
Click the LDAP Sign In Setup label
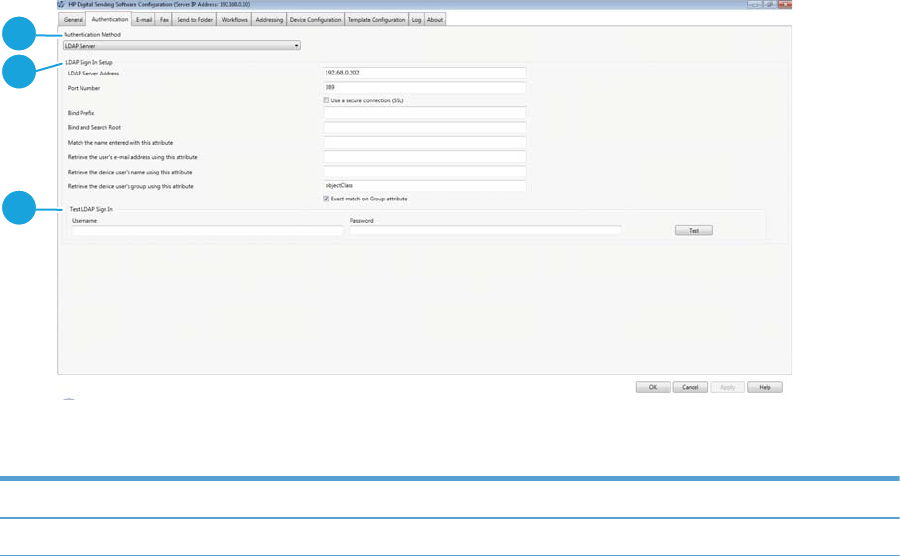click(89, 62)
